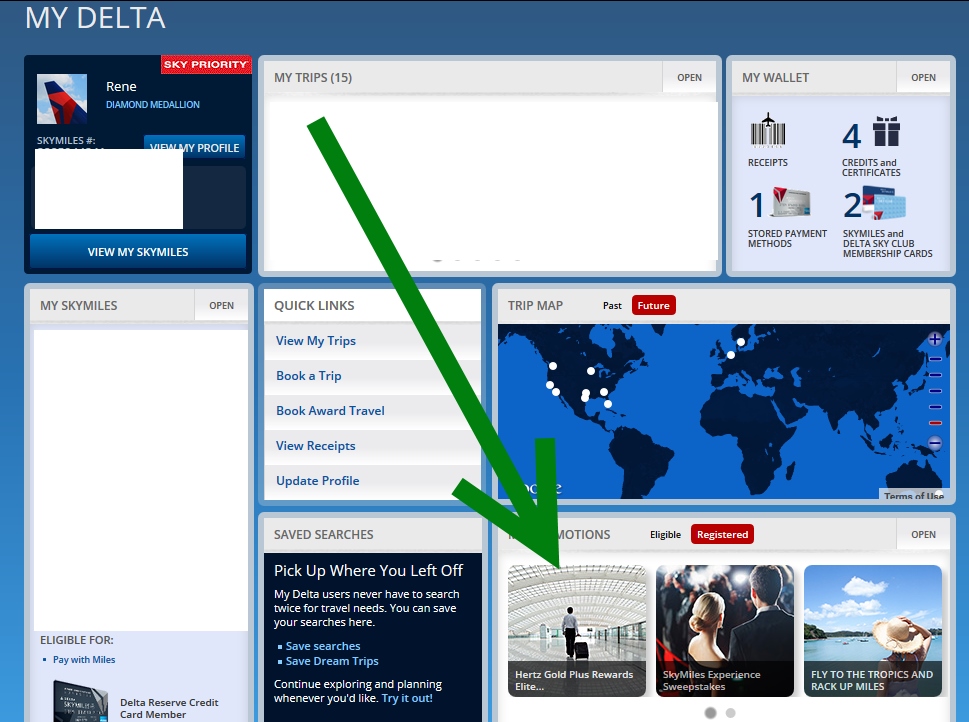Screen dimensions: 969x722
Task: Click the Sky Priority badge
Action: coord(205,65)
